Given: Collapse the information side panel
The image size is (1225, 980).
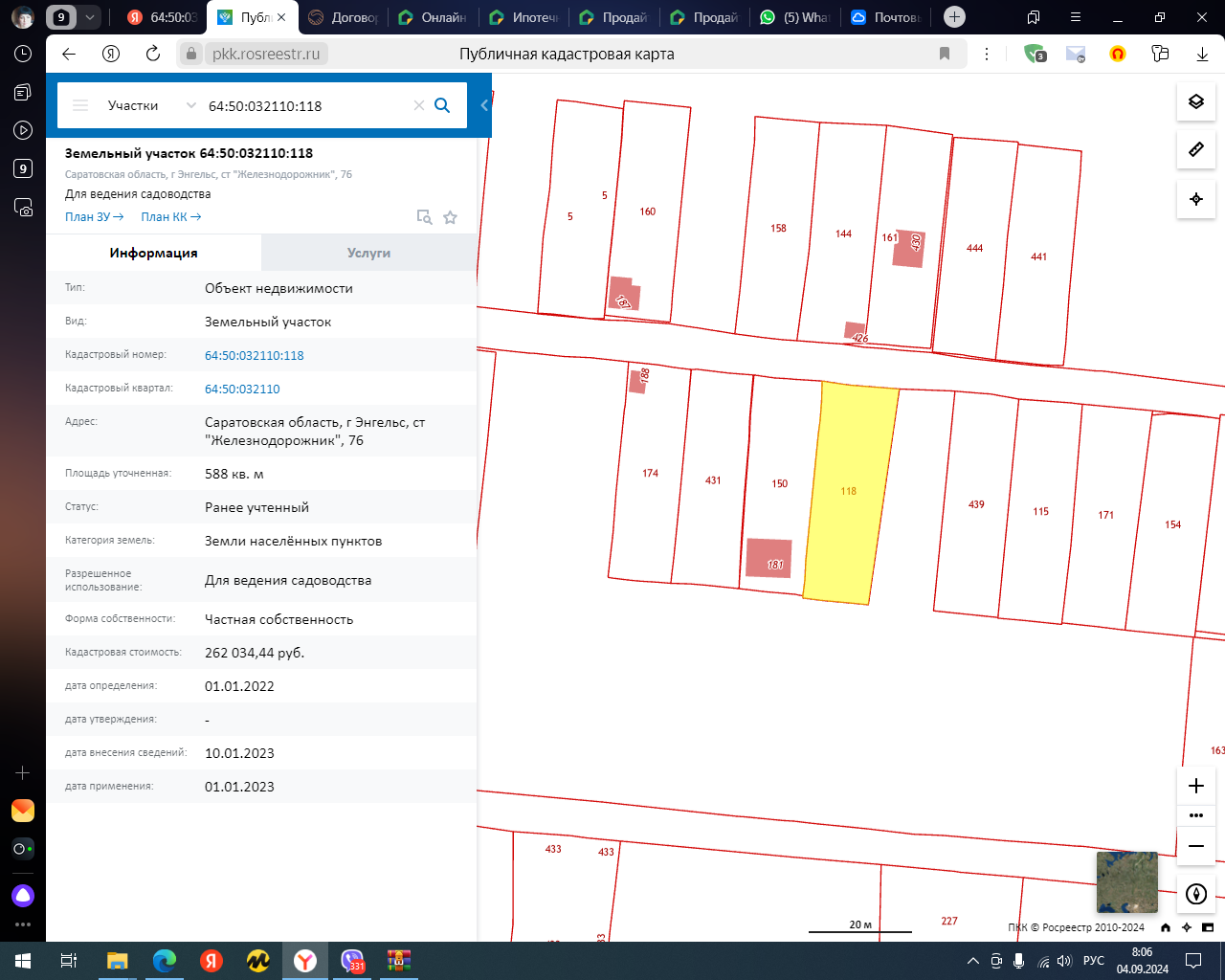Looking at the screenshot, I should [x=484, y=105].
